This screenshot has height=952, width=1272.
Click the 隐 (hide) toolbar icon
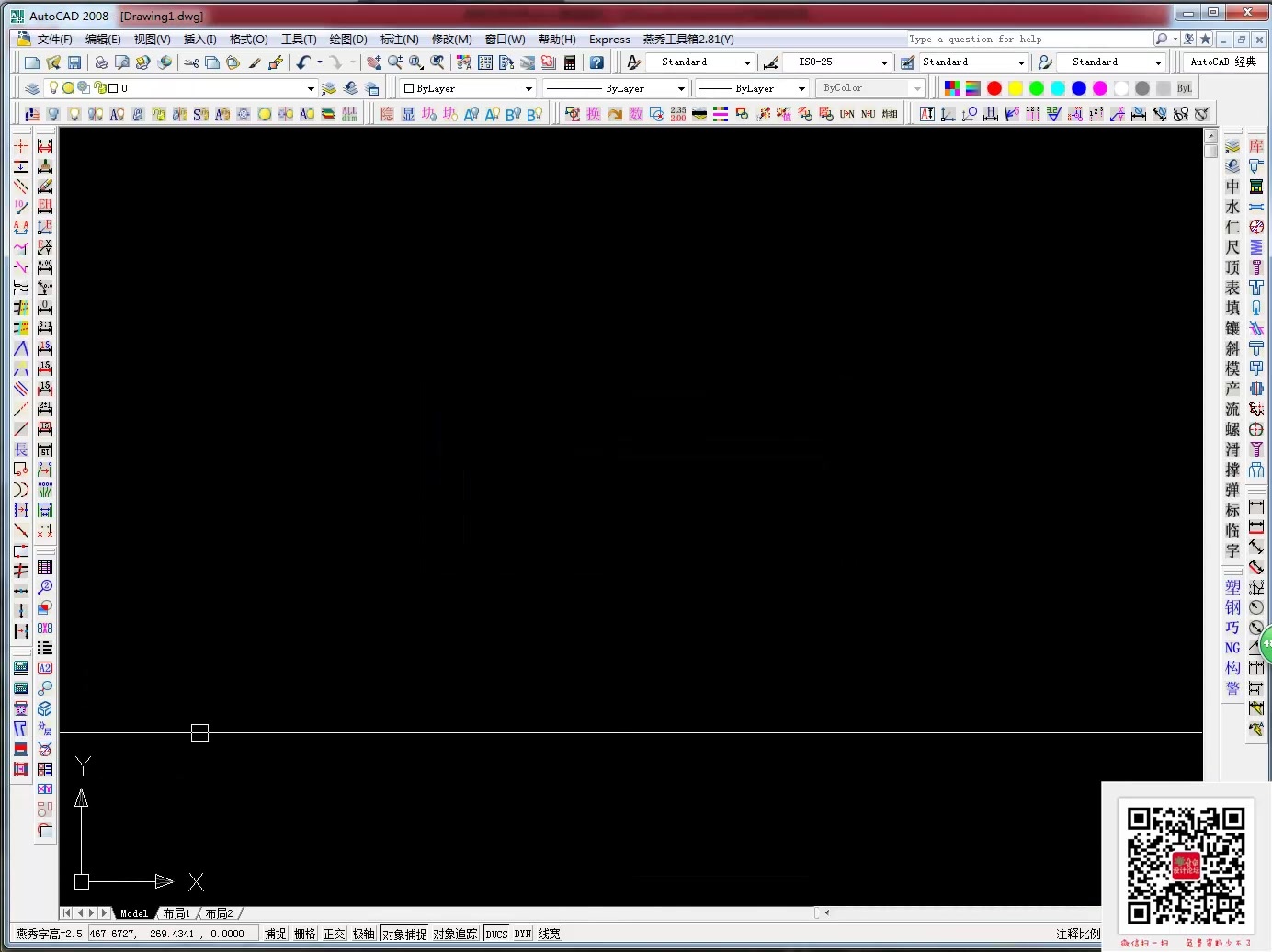coord(387,114)
